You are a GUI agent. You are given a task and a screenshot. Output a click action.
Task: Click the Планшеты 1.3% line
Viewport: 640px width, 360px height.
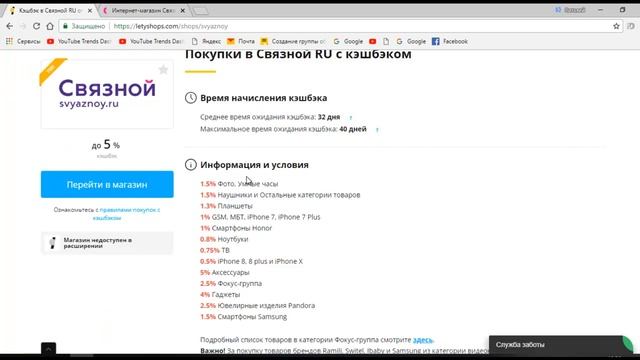pos(226,206)
